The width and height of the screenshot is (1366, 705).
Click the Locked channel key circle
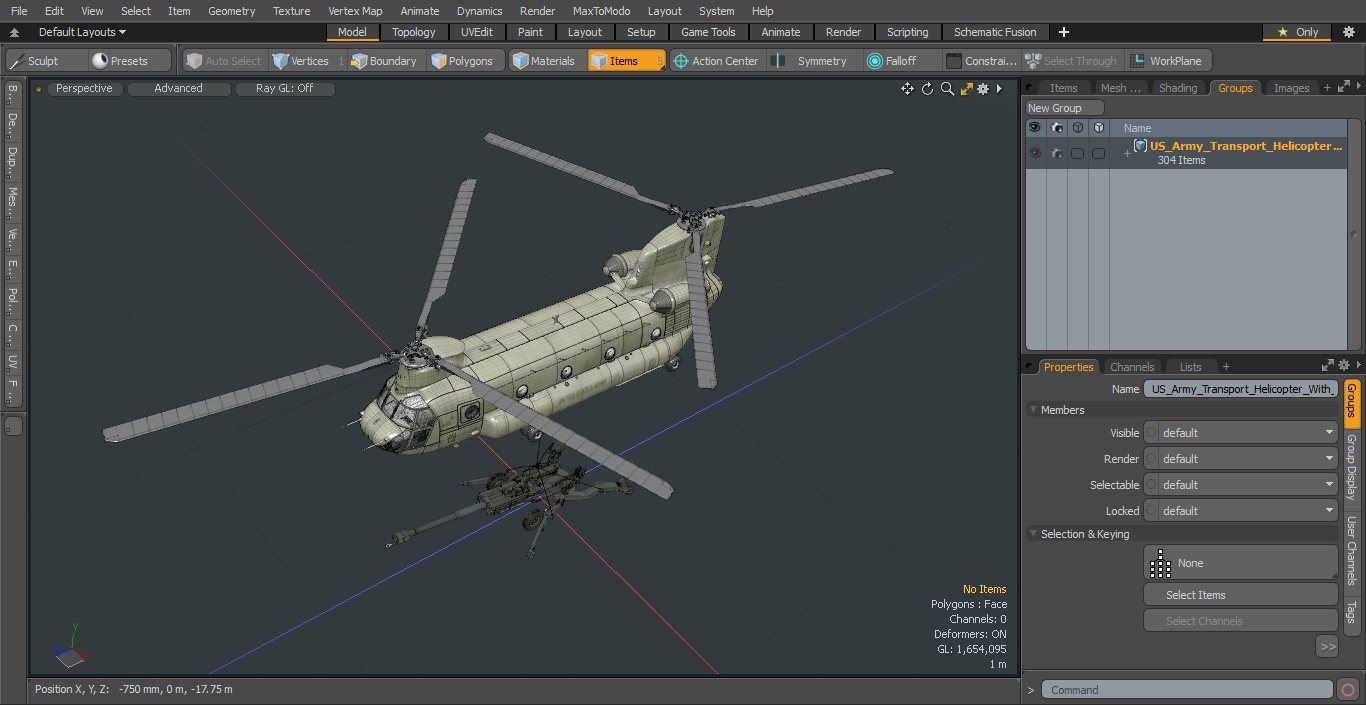pyautogui.click(x=1151, y=511)
